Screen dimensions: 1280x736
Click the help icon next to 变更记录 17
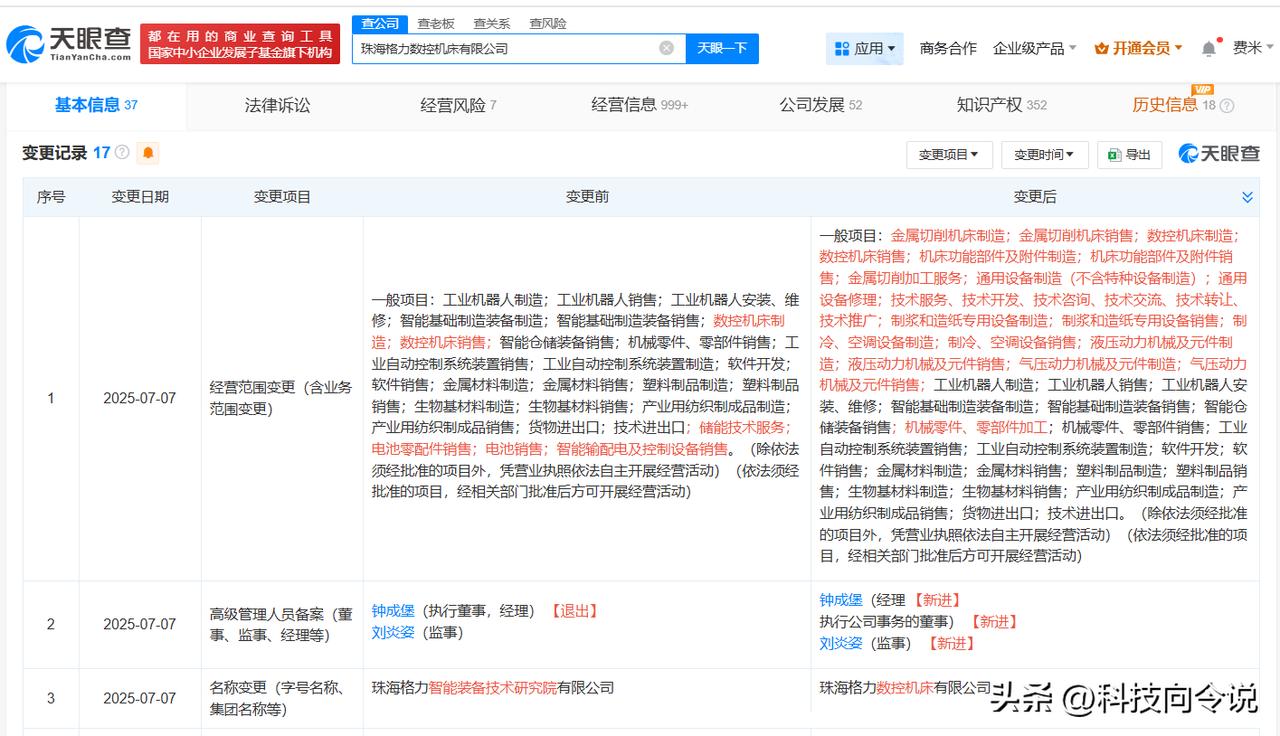122,153
